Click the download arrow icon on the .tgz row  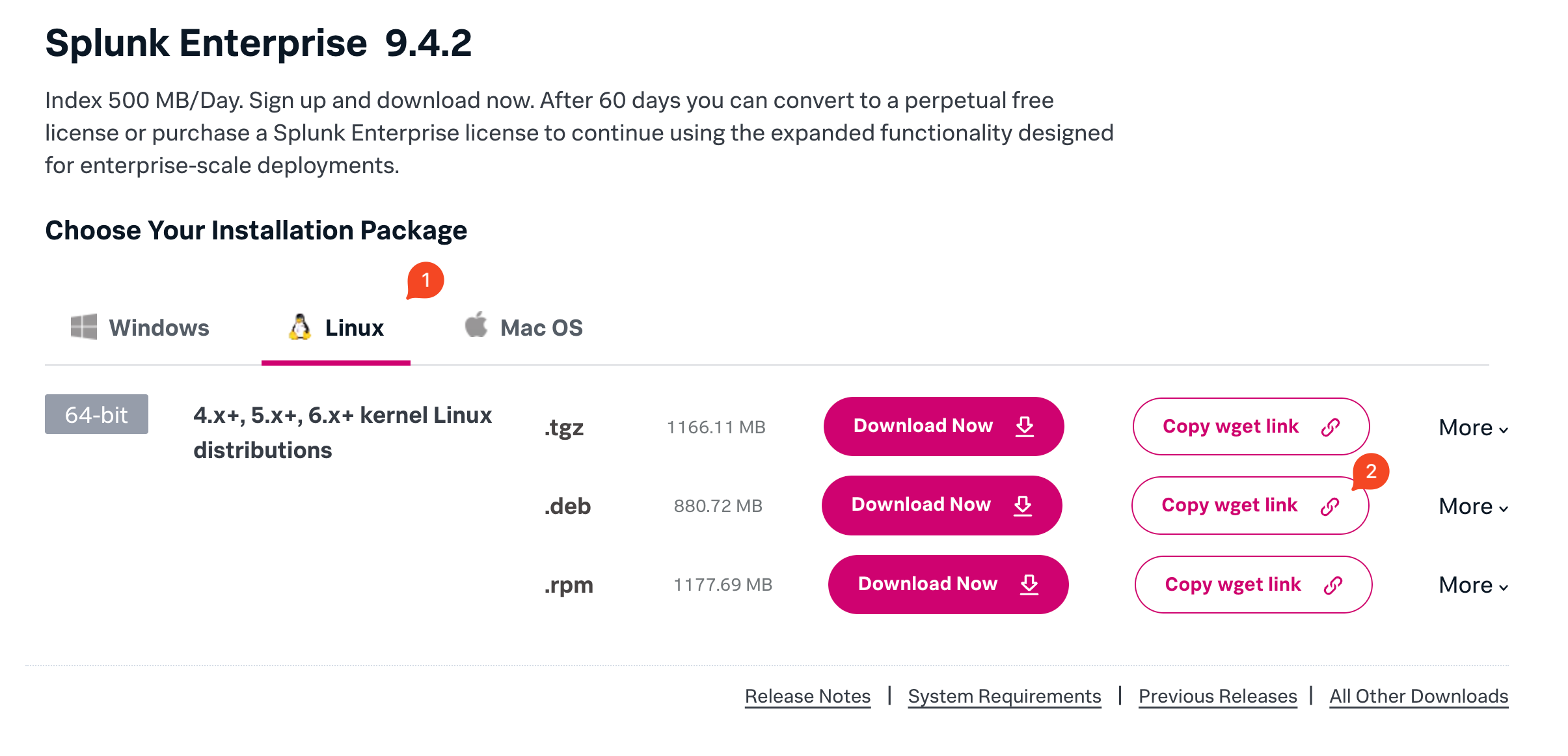pos(1025,426)
